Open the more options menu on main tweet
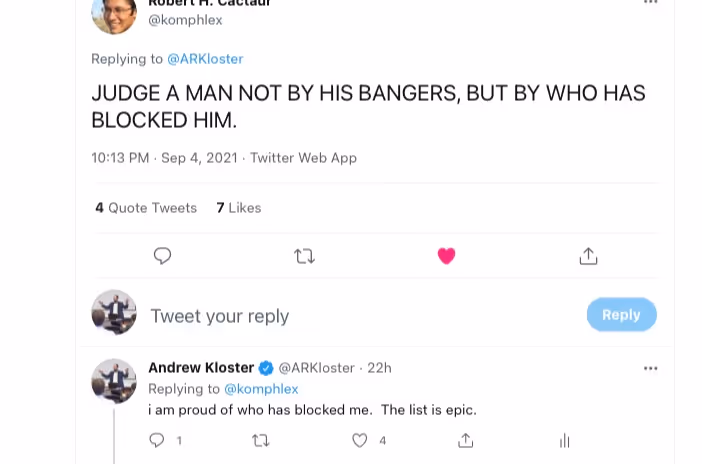 650,3
